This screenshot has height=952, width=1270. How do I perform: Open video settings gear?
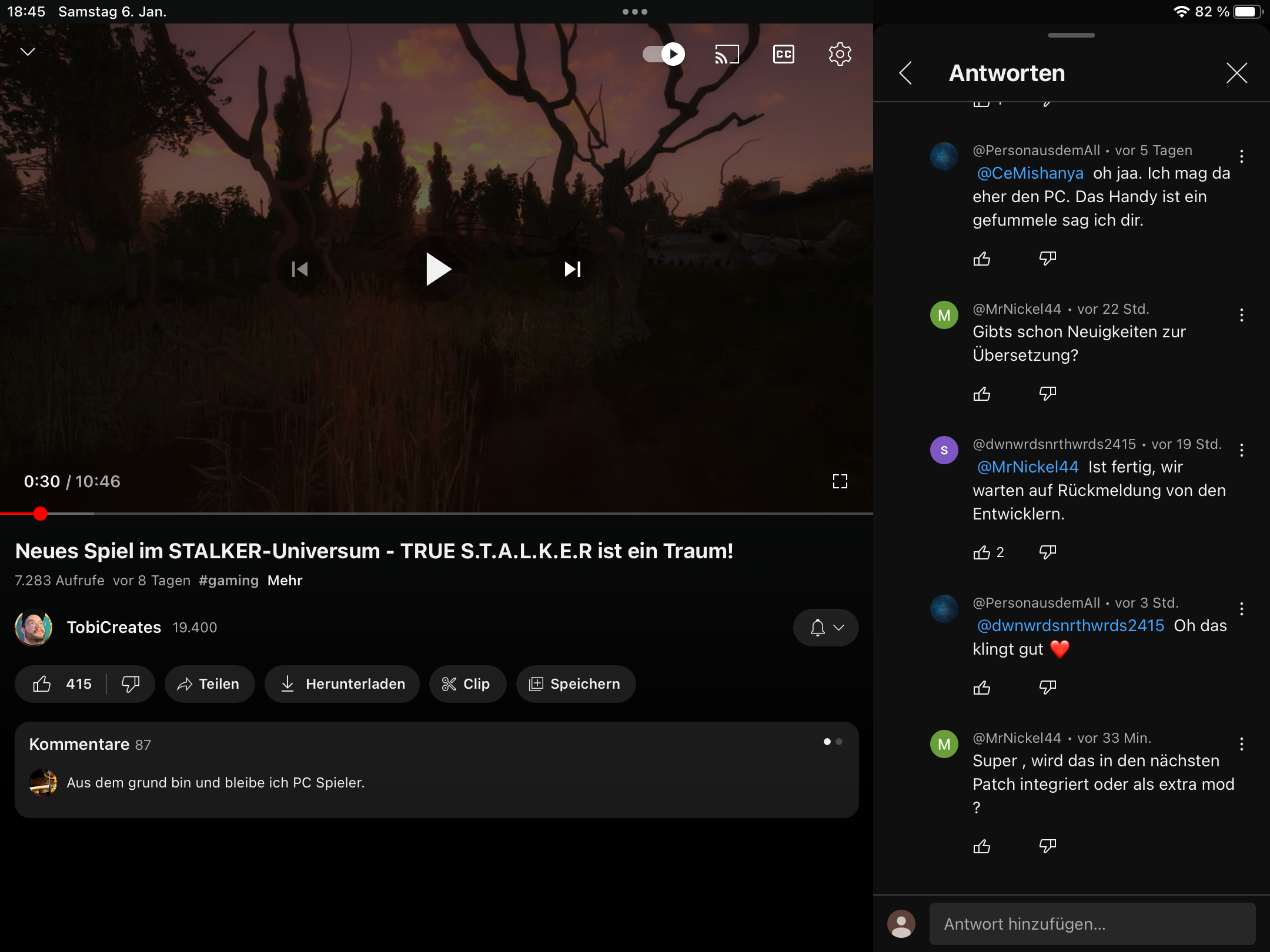pos(840,54)
